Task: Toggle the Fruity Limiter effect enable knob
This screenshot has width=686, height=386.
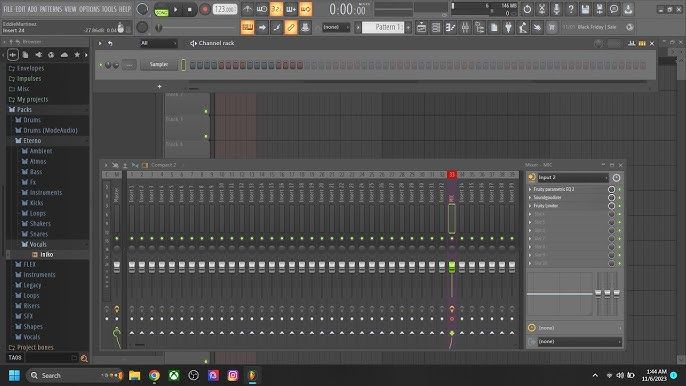Action: (612, 206)
